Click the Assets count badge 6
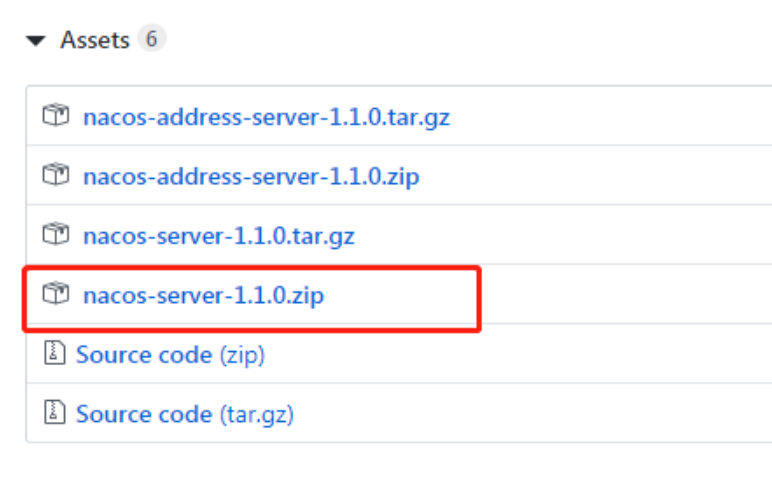Screen dimensions: 772x489 point(152,38)
